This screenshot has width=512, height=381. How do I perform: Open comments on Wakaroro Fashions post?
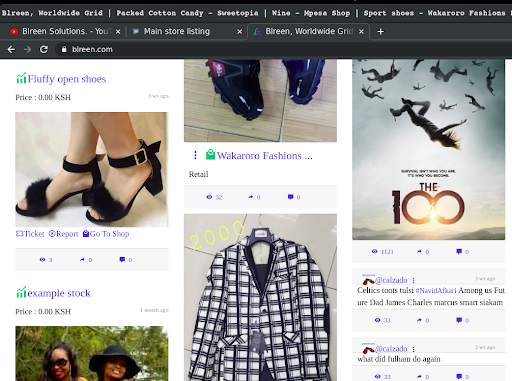pos(290,197)
